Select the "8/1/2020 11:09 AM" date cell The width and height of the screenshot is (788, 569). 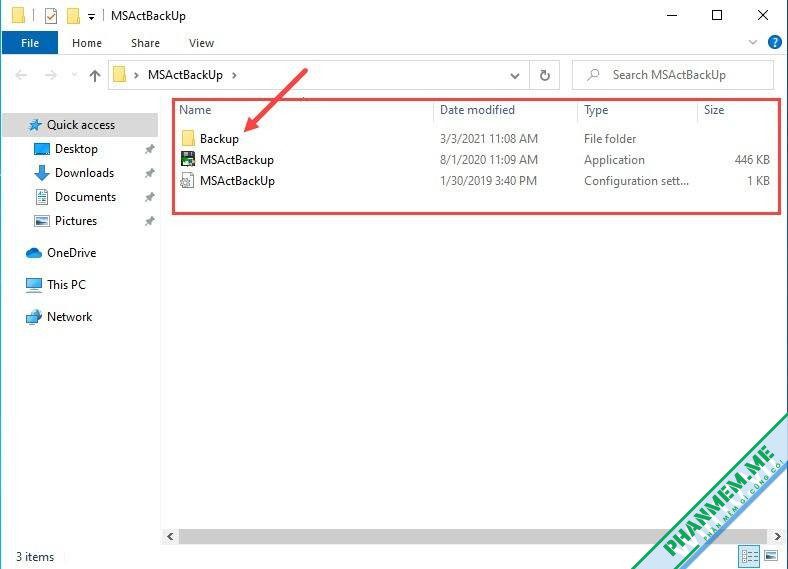[489, 160]
